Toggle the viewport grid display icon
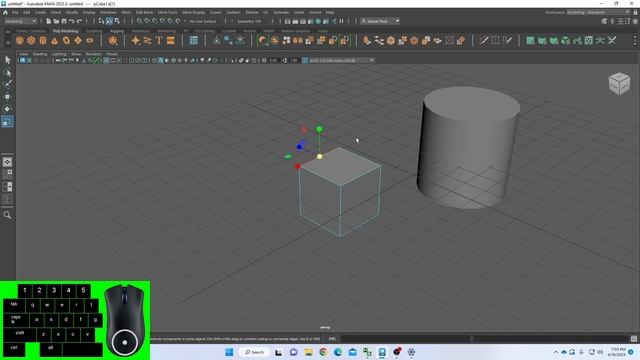Image resolution: width=640 pixels, height=360 pixels. coord(106,60)
